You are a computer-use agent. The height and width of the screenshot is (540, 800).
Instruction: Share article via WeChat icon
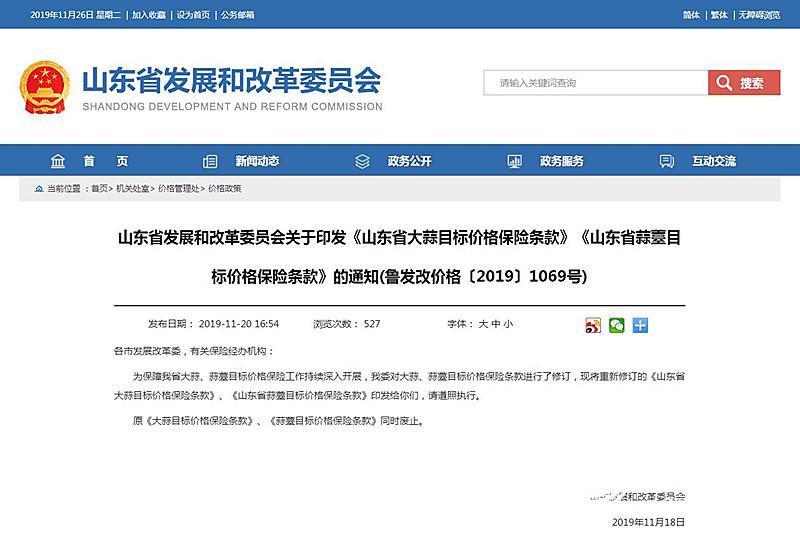coord(617,325)
